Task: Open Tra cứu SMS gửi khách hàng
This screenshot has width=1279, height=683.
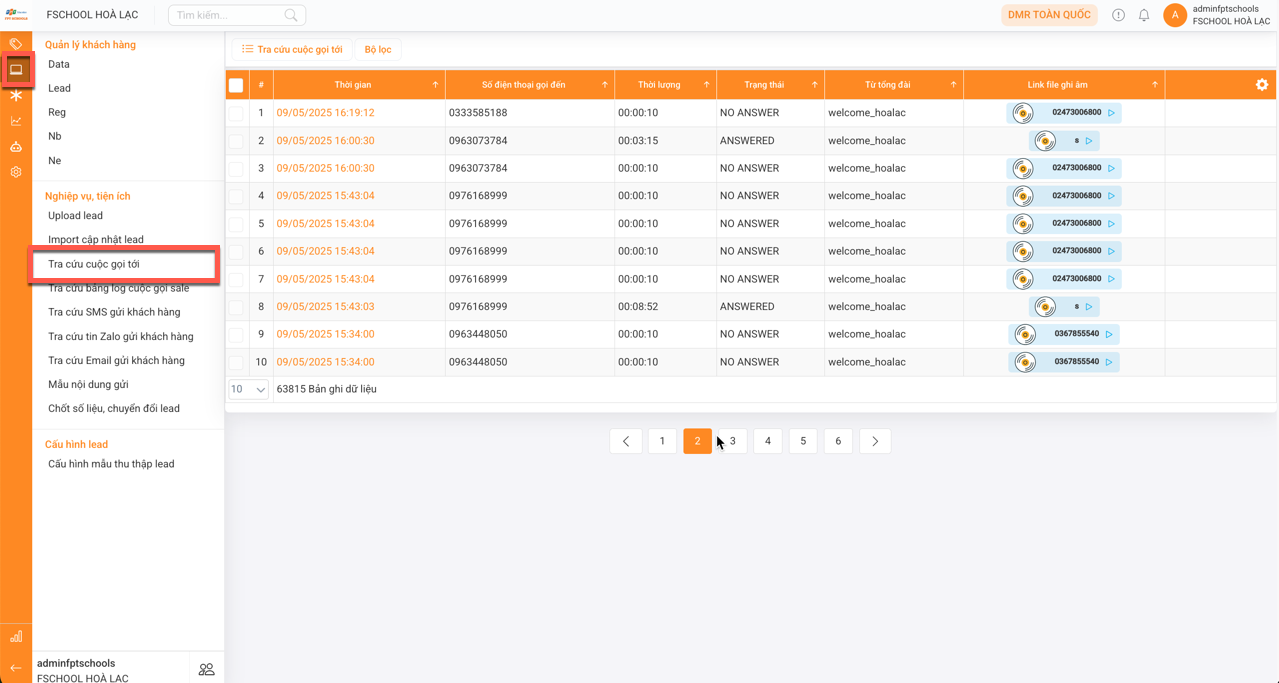Action: tap(114, 312)
